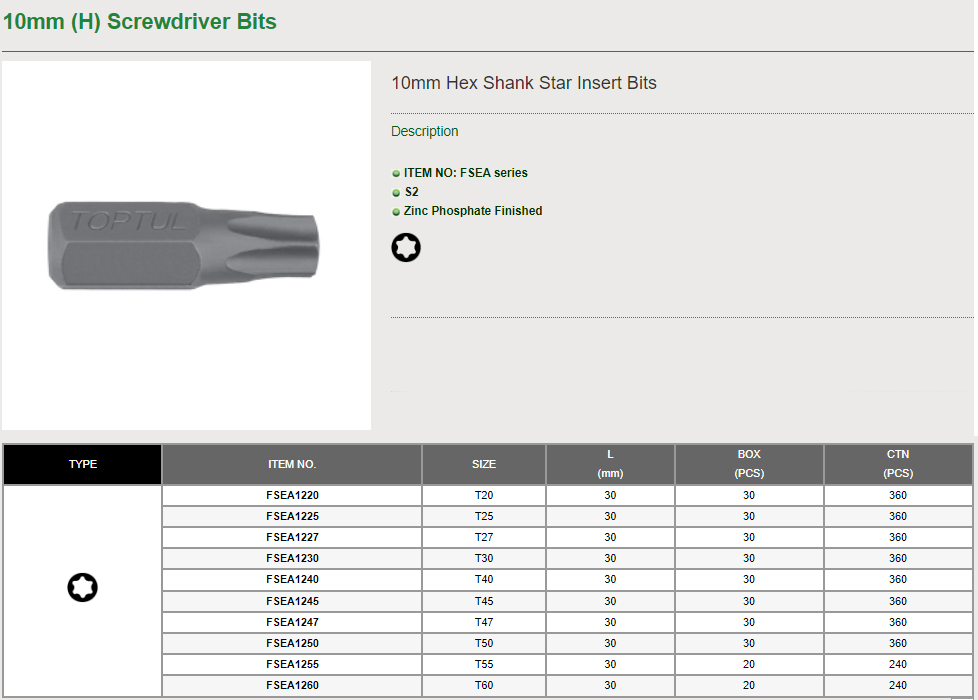Select item number FSEA1230
The height and width of the screenshot is (700, 978).
point(292,558)
